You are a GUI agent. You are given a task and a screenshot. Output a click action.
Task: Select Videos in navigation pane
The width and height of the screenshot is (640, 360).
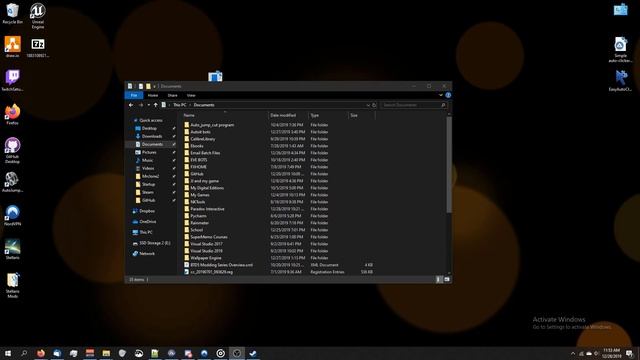[x=148, y=168]
